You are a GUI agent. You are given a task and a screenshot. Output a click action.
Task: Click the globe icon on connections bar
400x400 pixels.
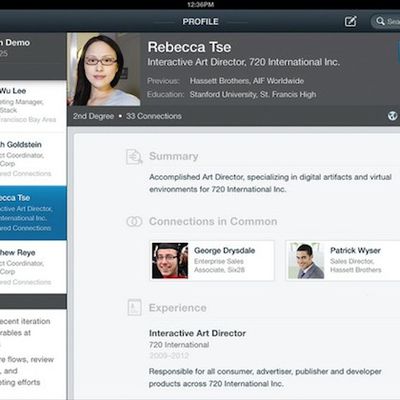[392, 116]
